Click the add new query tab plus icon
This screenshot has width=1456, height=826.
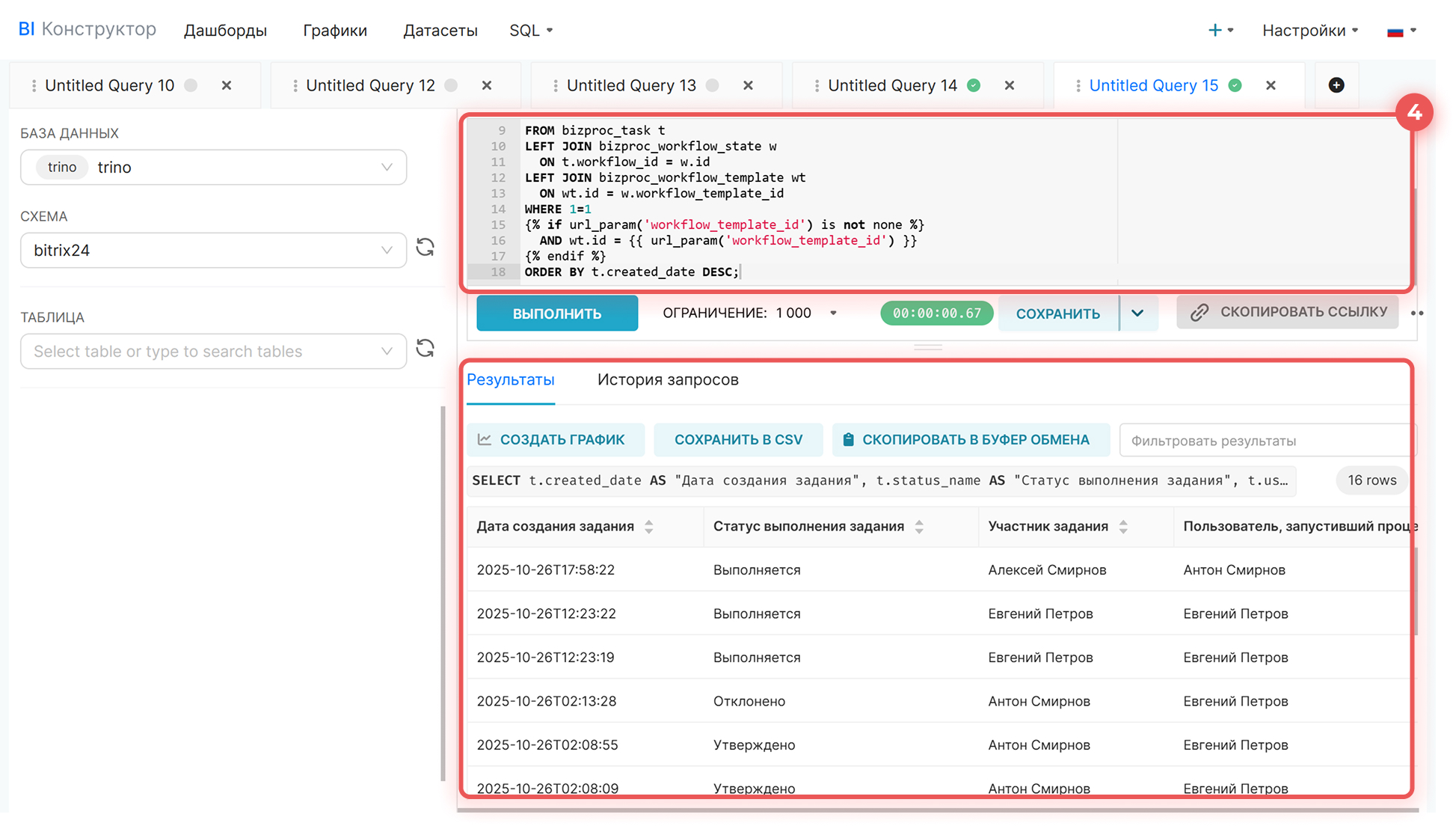[1336, 85]
